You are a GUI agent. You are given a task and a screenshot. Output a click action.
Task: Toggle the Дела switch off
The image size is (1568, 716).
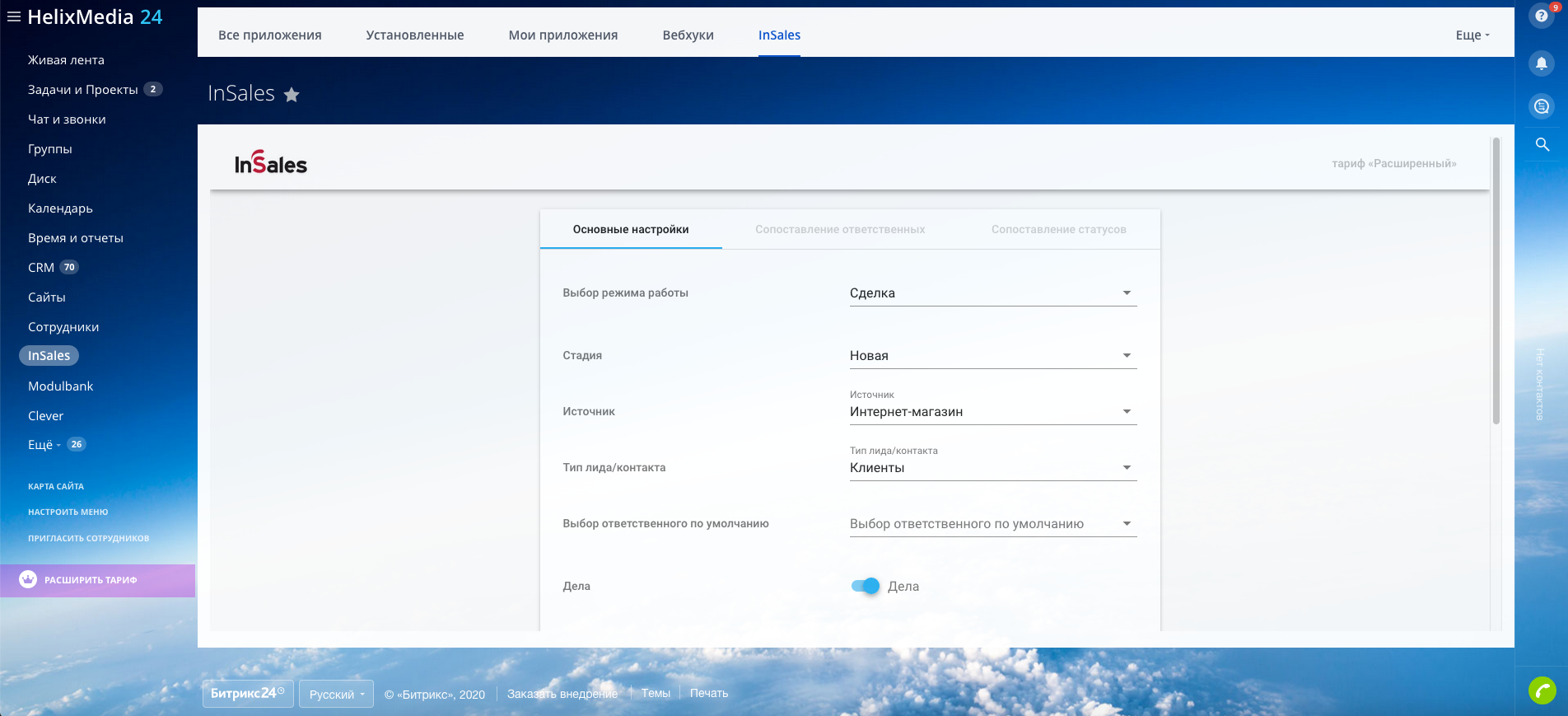click(x=866, y=586)
